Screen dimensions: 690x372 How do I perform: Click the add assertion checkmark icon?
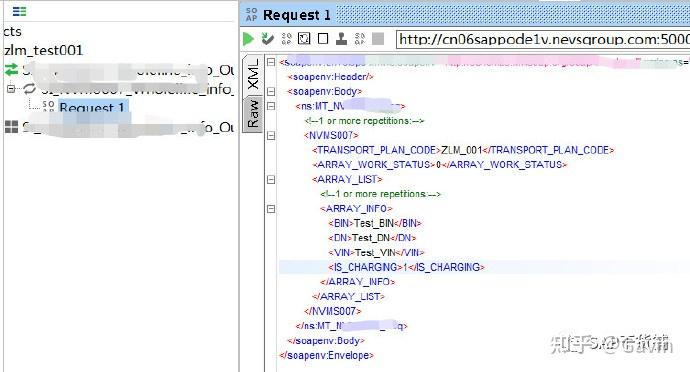[x=267, y=39]
